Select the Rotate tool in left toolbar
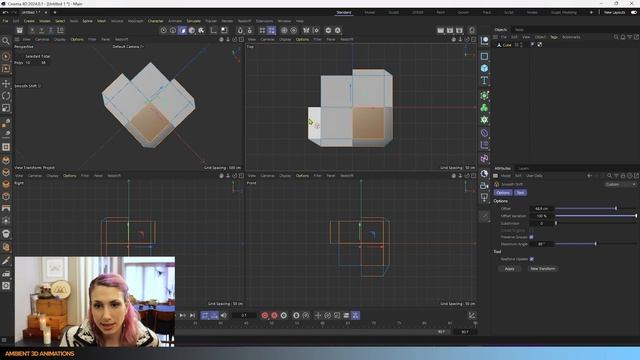640x360 pixels. pyautogui.click(x=6, y=96)
